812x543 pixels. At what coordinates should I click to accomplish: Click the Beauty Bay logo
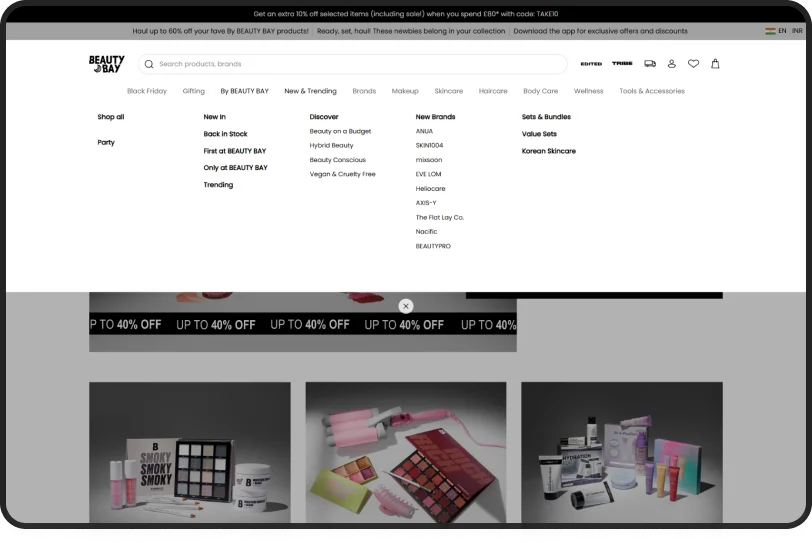click(x=106, y=64)
